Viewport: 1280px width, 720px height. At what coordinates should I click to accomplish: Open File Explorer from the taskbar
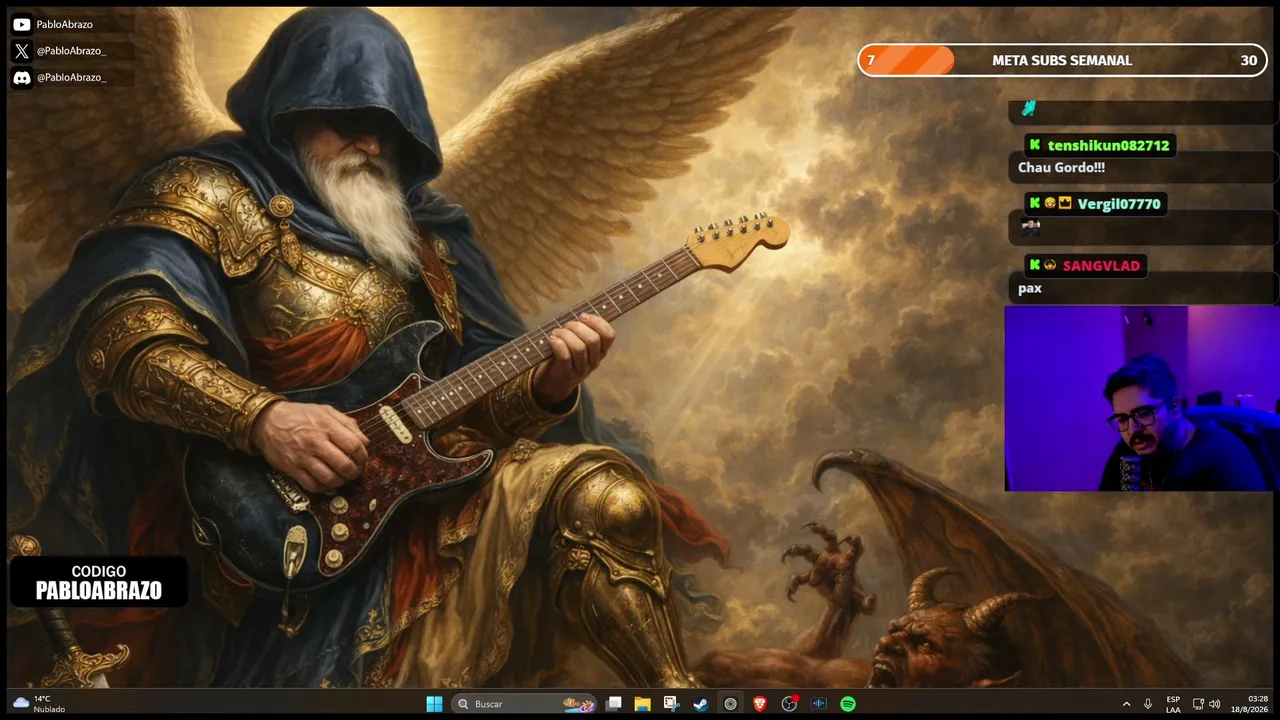click(x=643, y=704)
